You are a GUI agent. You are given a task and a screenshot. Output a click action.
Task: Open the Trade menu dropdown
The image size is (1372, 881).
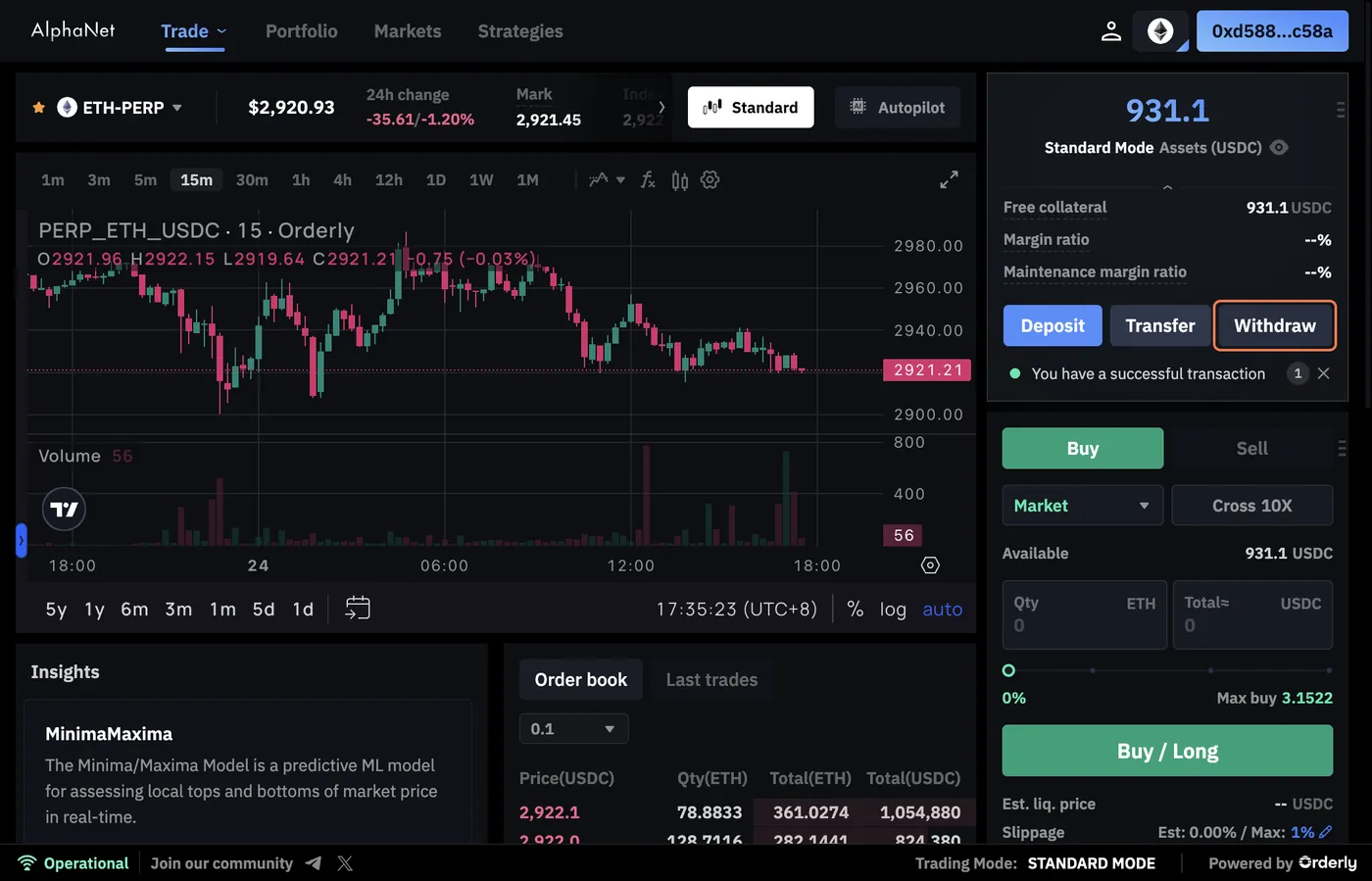(194, 31)
